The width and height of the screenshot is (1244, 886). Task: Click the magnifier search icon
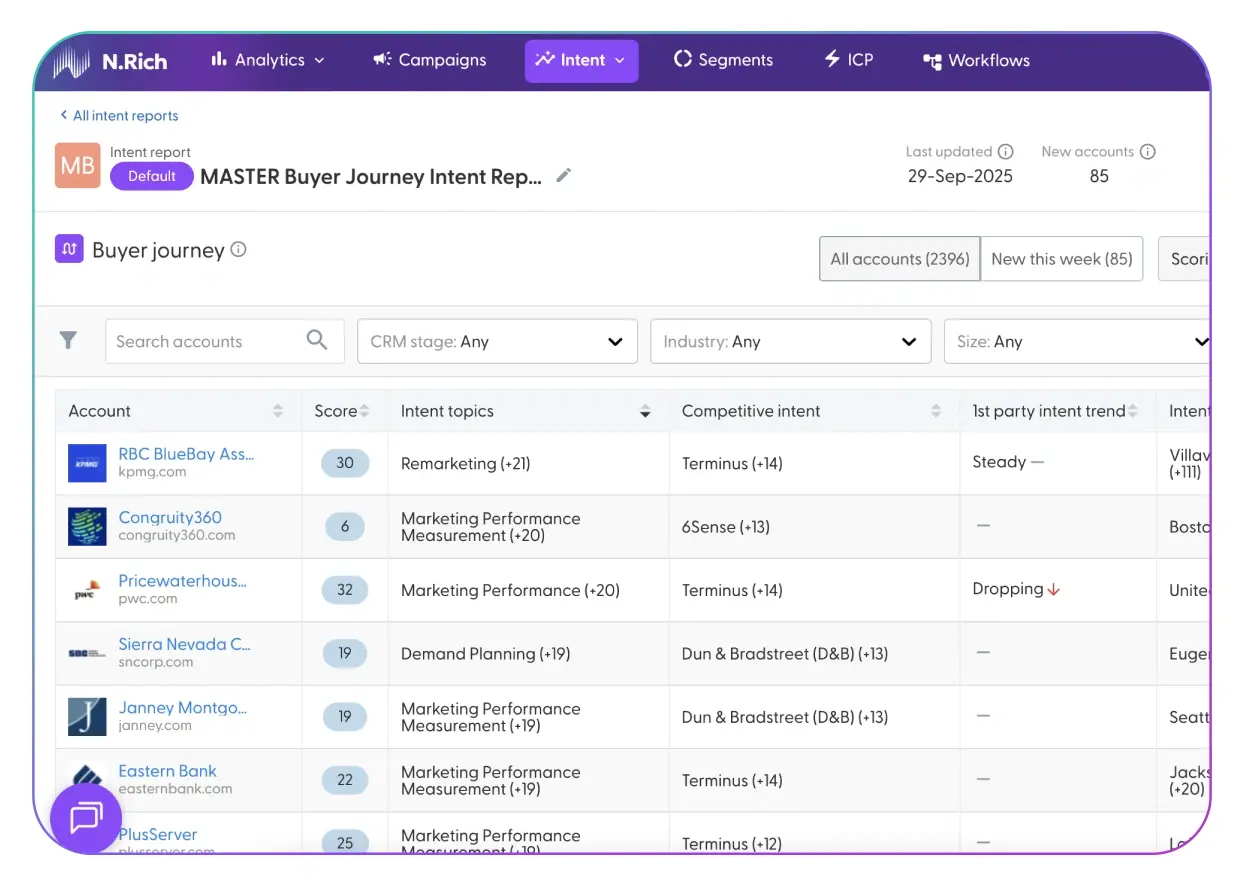point(317,340)
